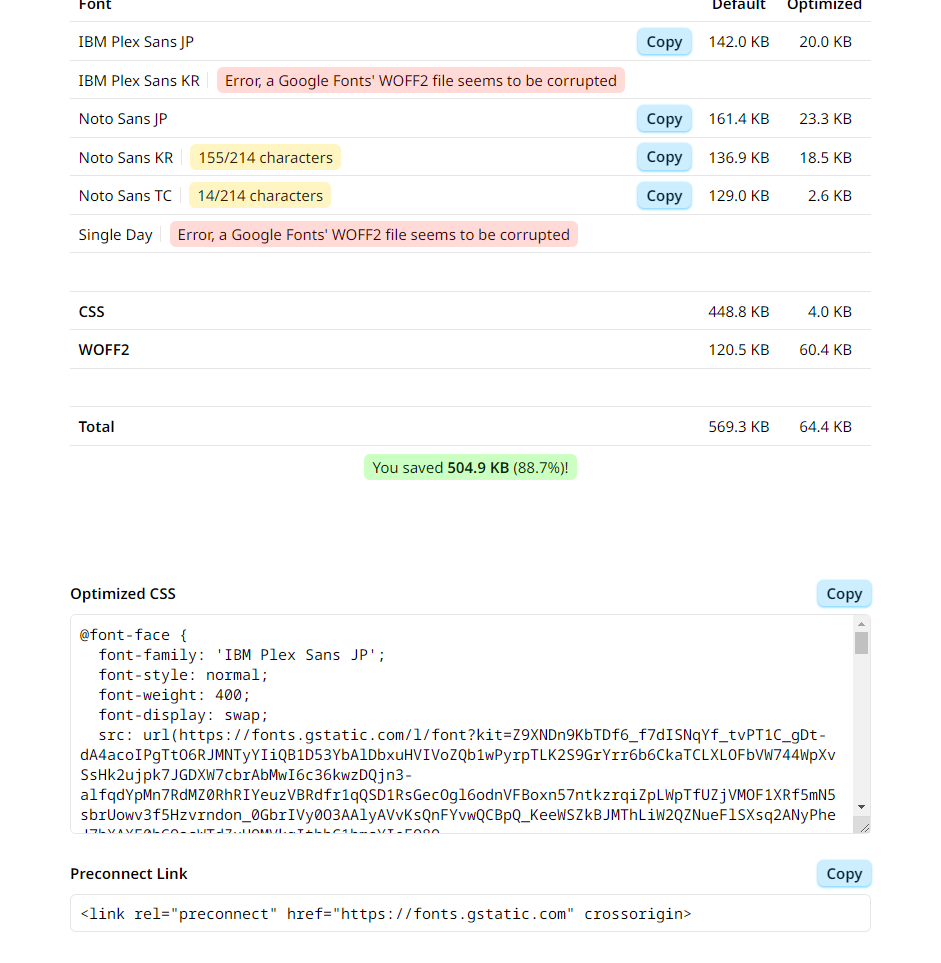Screen dimensions: 941x963
Task: Click the CSS text area scrollbar down arrow
Action: 861,807
